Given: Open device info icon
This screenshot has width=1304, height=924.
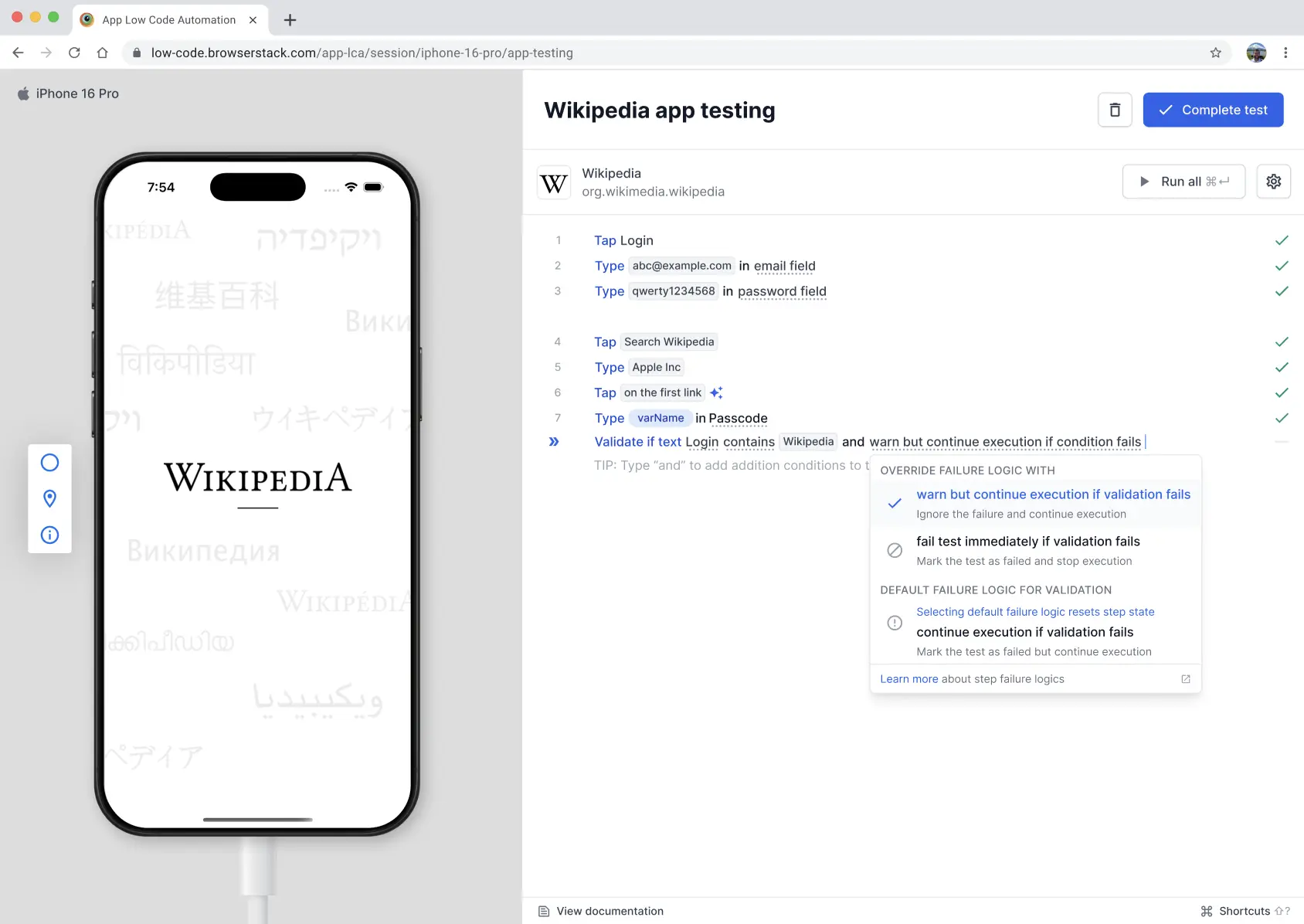Looking at the screenshot, I should pos(49,535).
